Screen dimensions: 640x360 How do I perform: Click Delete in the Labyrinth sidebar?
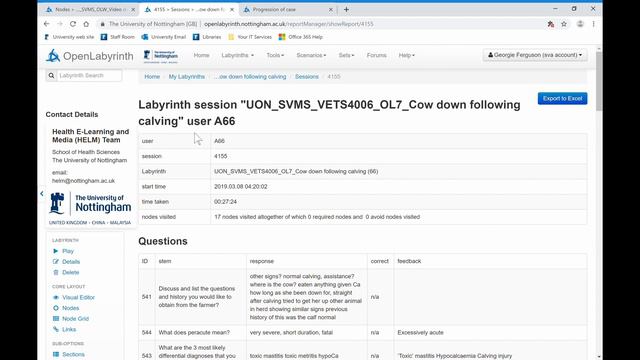coord(70,272)
